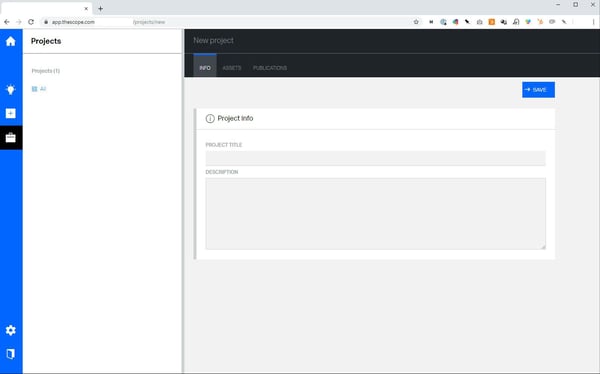Click the Projects (1) label
The width and height of the screenshot is (600, 374).
pyautogui.click(x=46, y=71)
